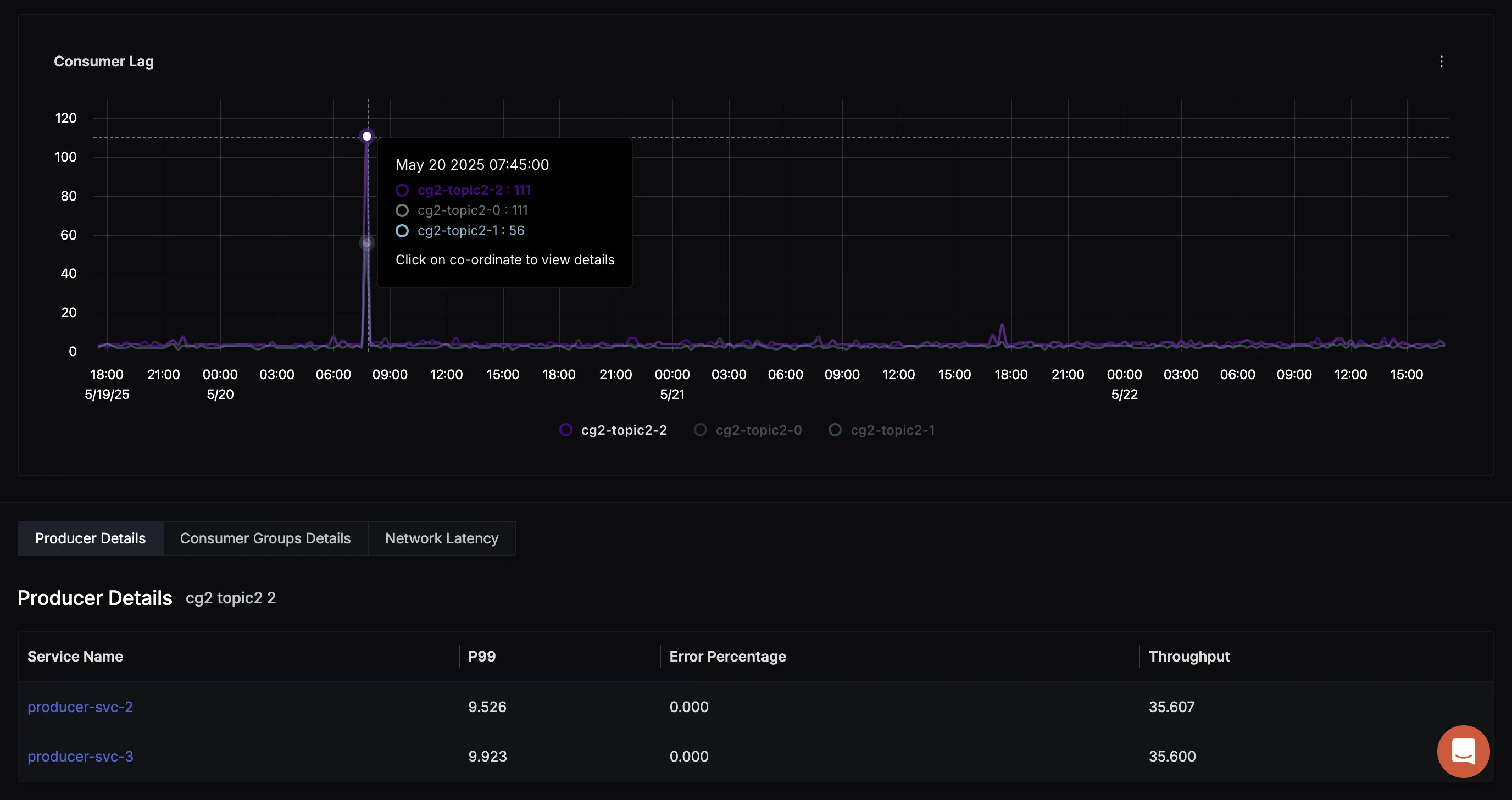Screen dimensions: 1512x800
Task: Click the lower hovered point near 56
Action: point(367,243)
